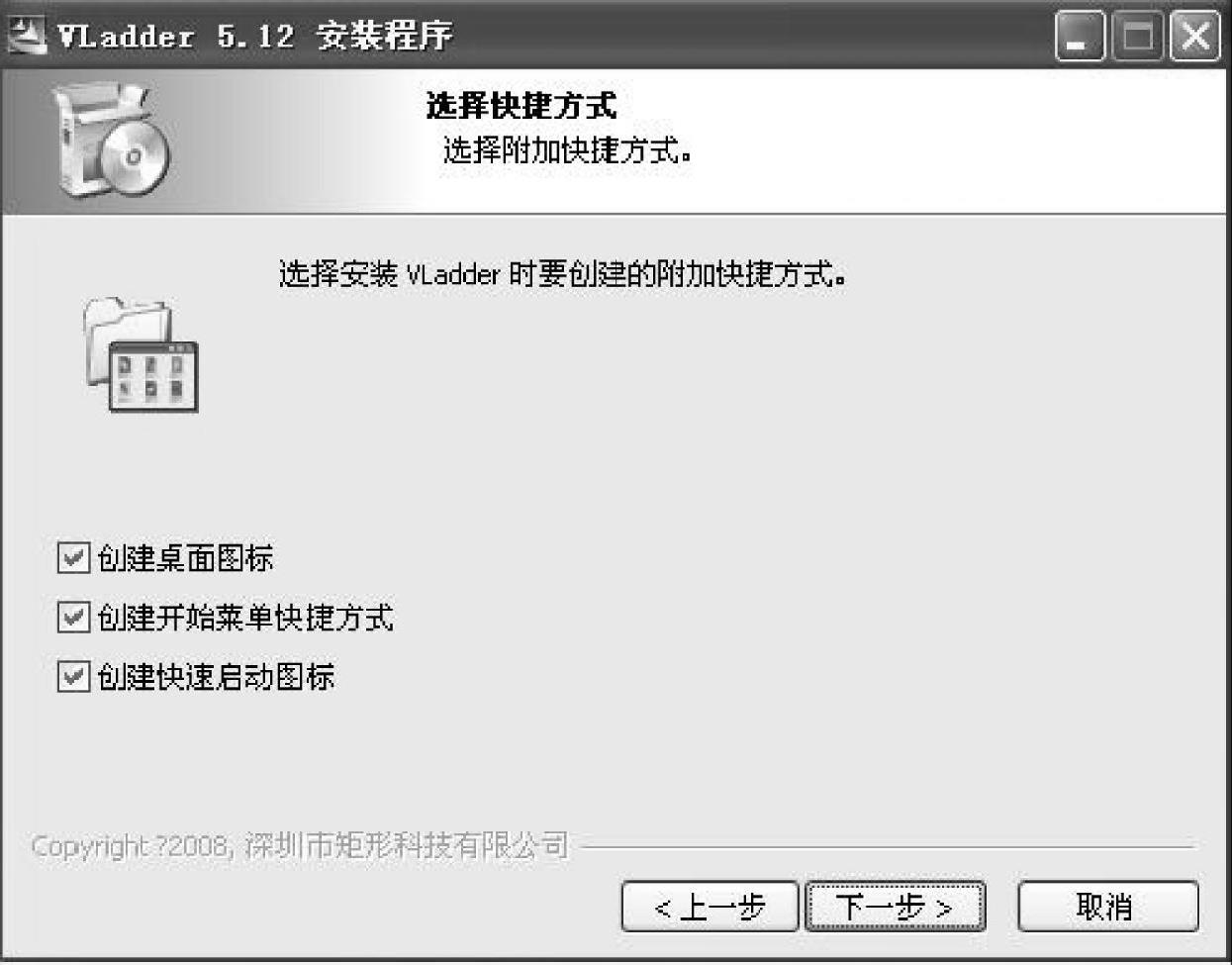Continue with the 下一步 button
Image resolution: width=1232 pixels, height=965 pixels.
(x=895, y=907)
